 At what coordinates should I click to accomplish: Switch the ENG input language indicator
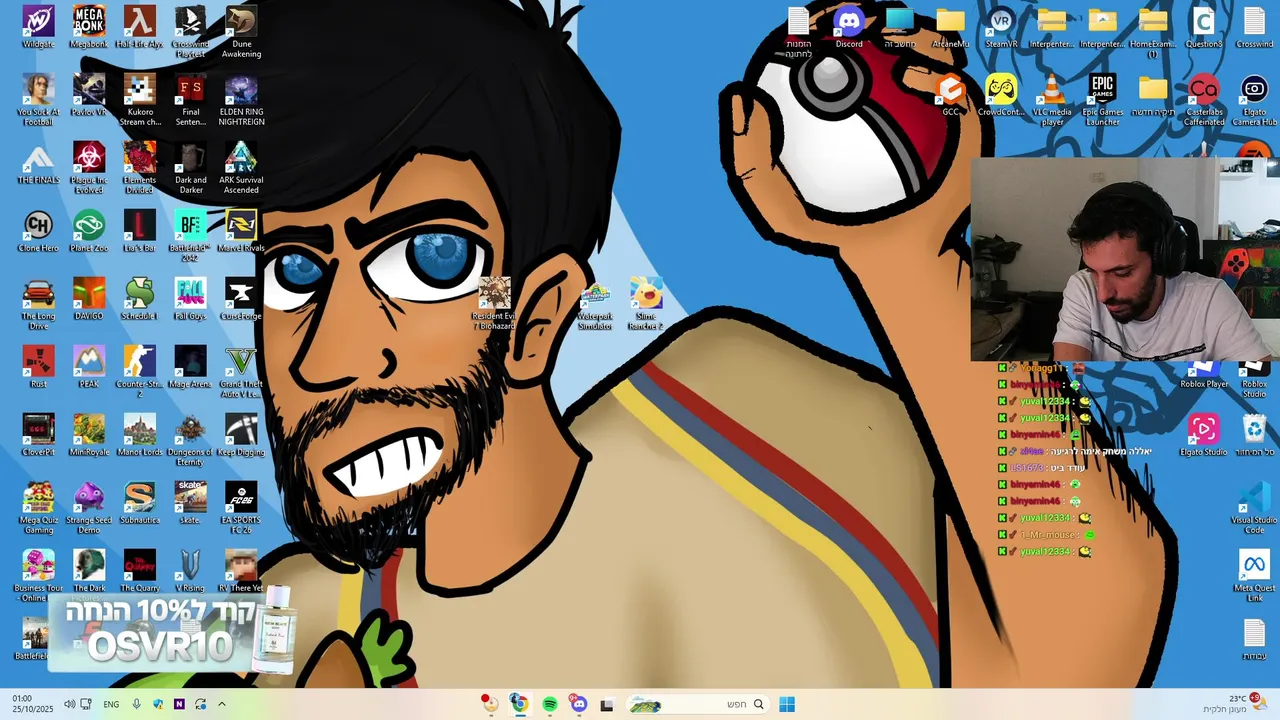[x=111, y=704]
